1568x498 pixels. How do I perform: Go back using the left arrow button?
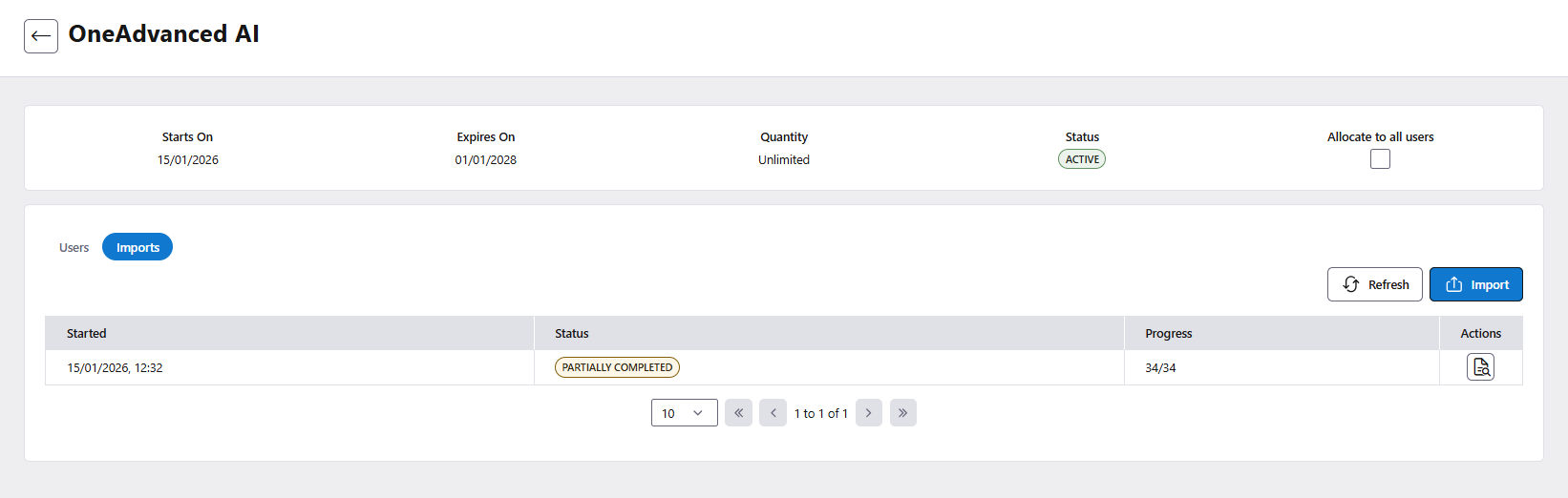[x=41, y=36]
